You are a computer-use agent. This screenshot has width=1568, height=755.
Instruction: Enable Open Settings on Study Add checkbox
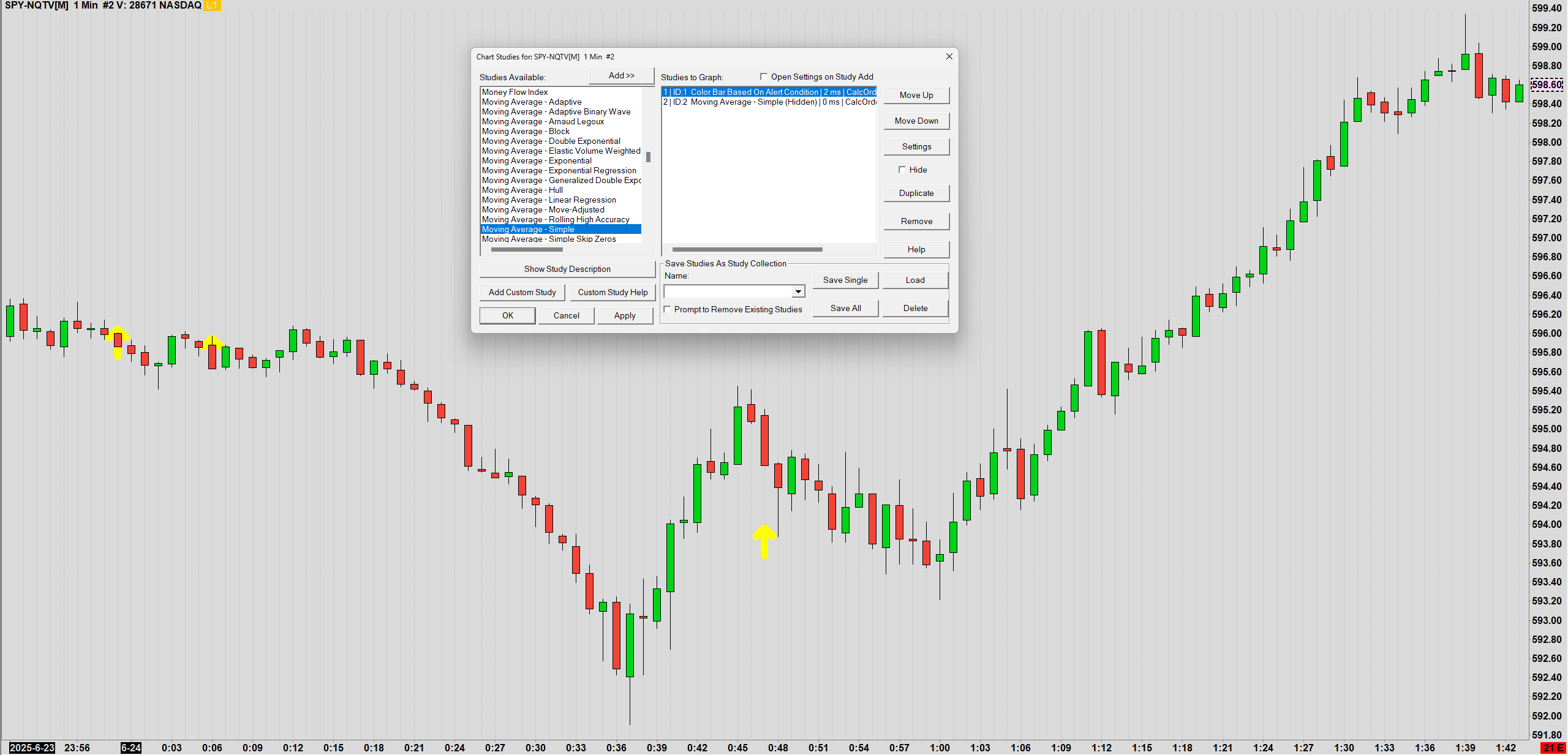click(764, 77)
